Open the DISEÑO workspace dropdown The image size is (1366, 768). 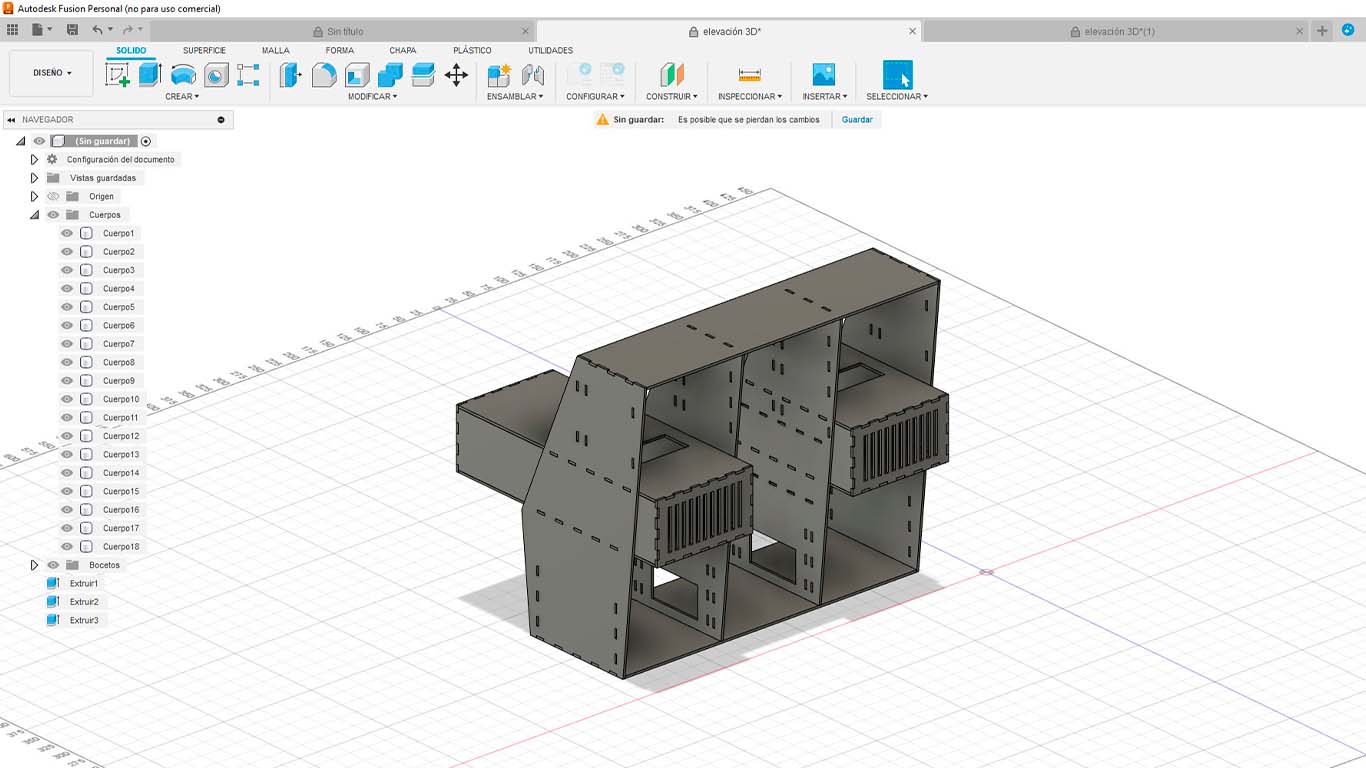point(52,73)
